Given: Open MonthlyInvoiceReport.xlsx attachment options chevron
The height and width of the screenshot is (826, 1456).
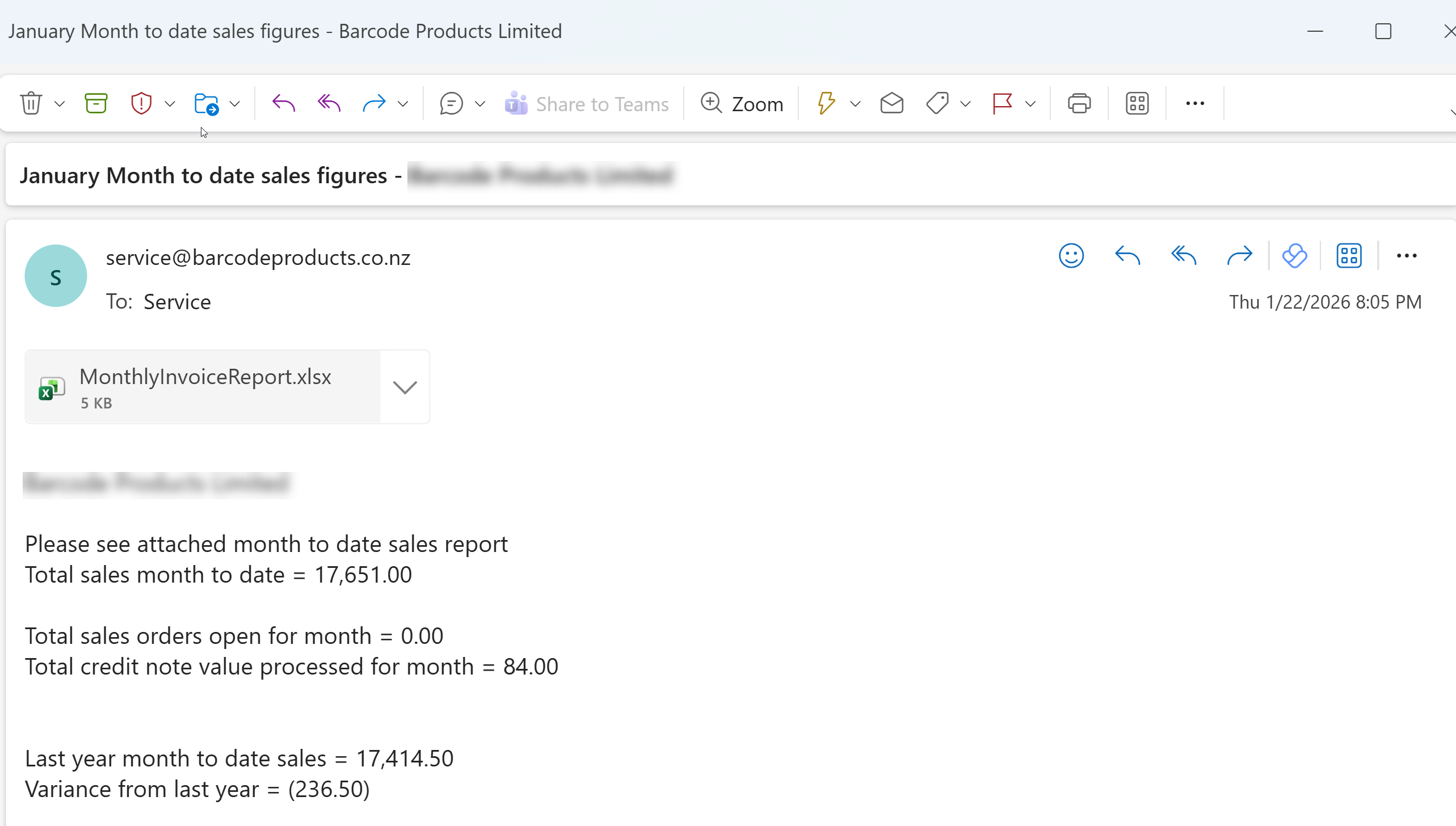Looking at the screenshot, I should coord(405,387).
